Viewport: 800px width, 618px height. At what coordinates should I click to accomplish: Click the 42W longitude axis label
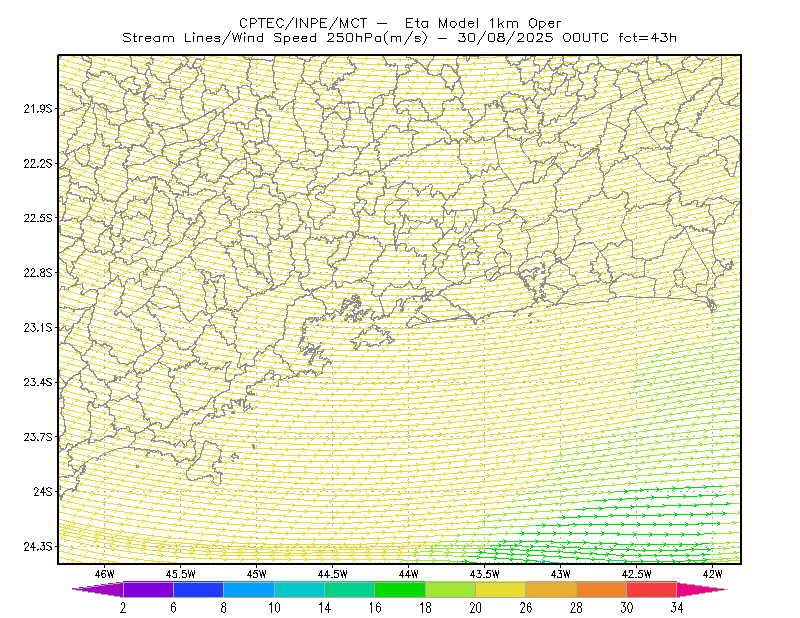tap(712, 574)
